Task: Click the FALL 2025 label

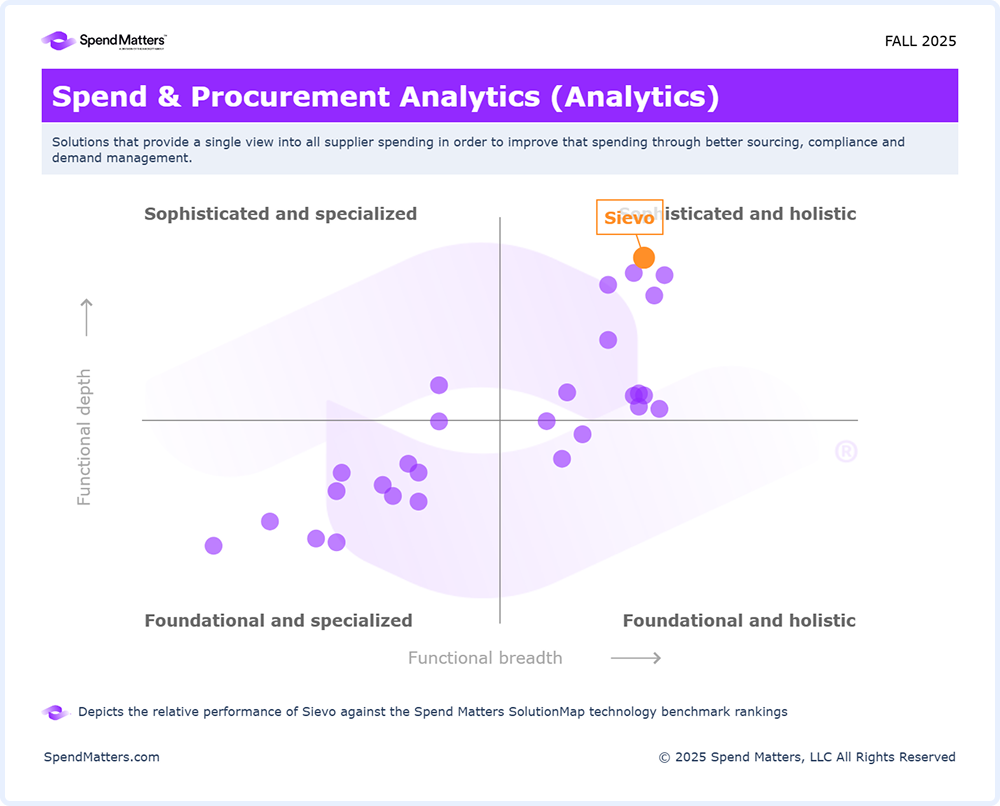Action: tap(920, 41)
